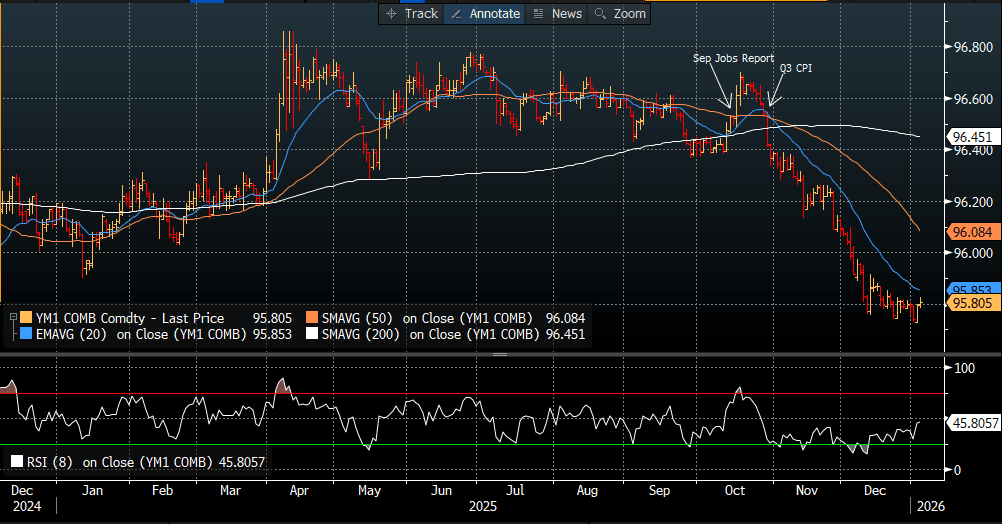
Task: Click the News list icon
Action: (539, 13)
